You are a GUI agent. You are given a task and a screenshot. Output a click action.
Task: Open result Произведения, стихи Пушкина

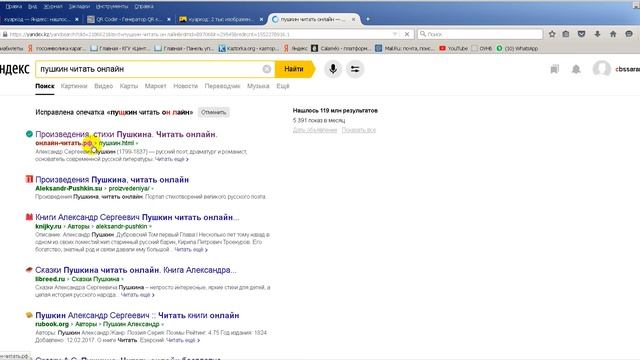(126, 134)
